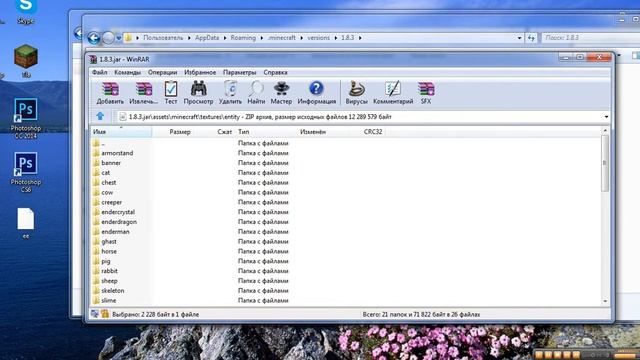Image resolution: width=640 pixels, height=360 pixels.
Task: Select the rabbit folder
Action: coord(109,271)
